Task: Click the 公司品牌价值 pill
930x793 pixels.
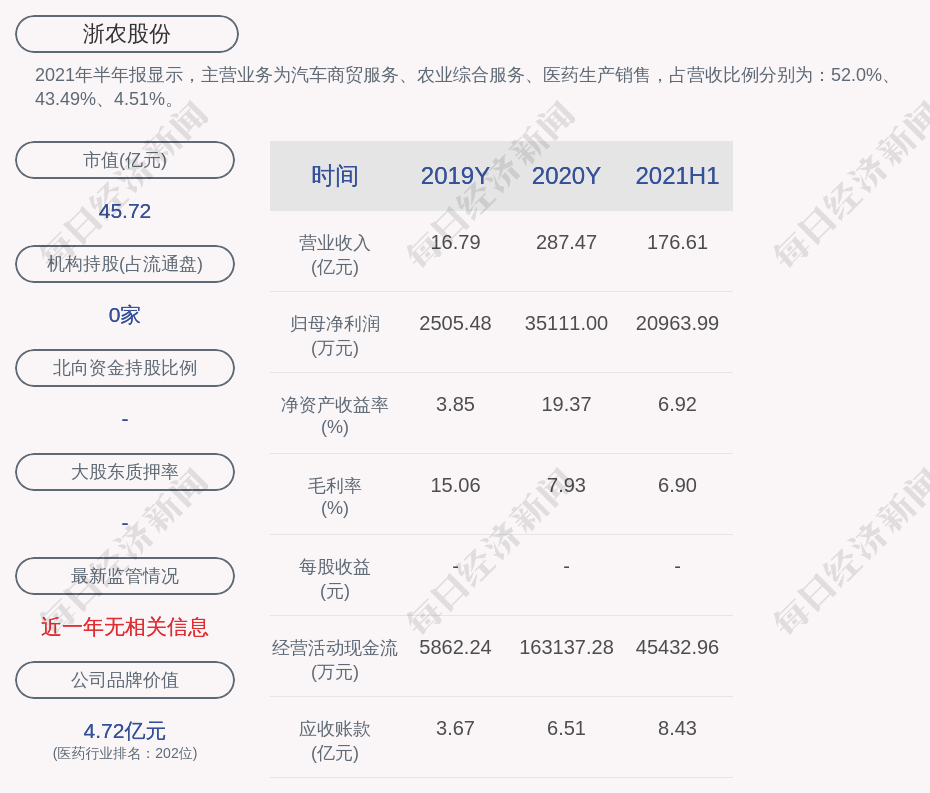Action: point(125,680)
